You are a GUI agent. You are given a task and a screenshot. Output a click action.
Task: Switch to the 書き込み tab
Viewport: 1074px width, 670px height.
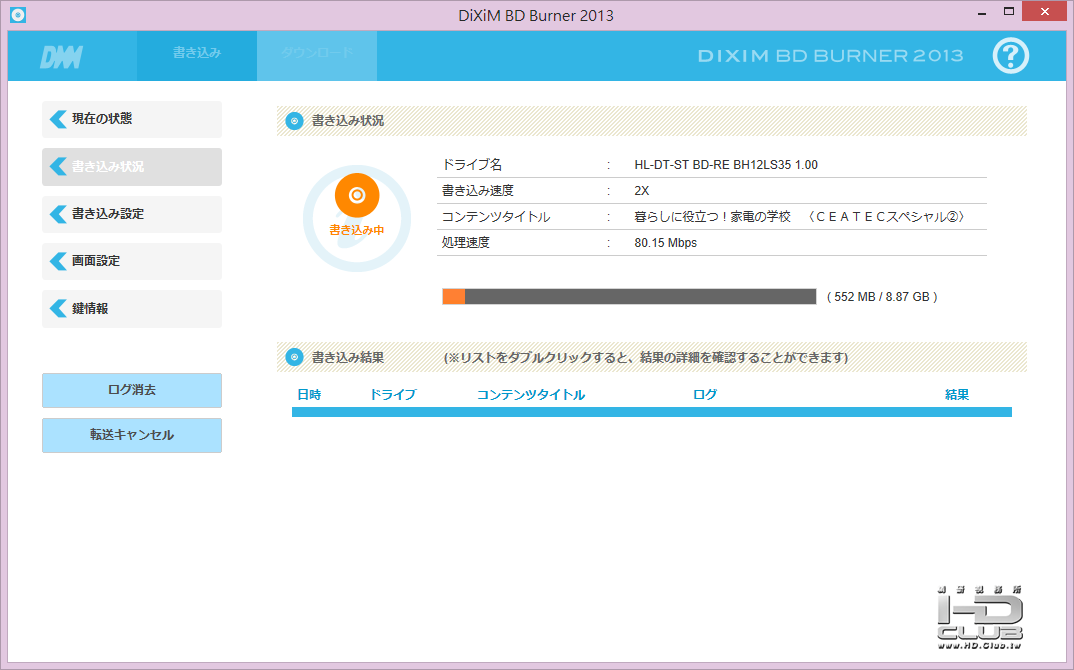pyautogui.click(x=197, y=55)
